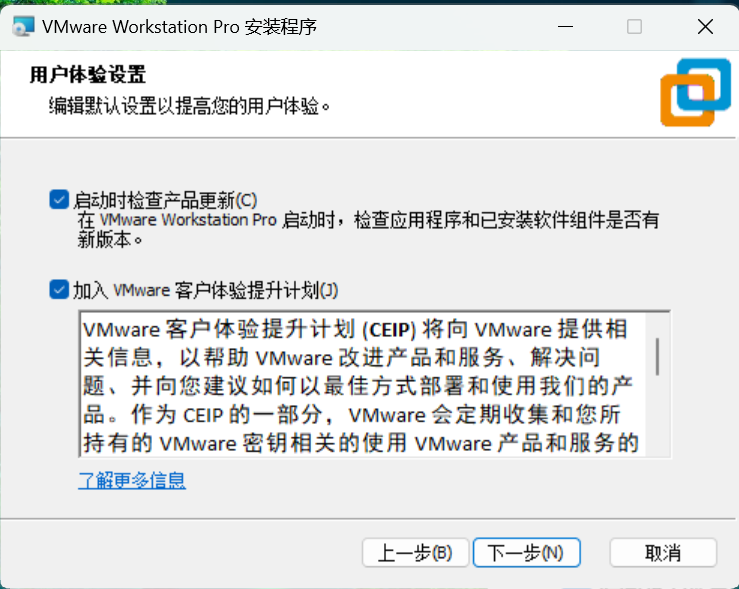Click the VMware installer icon in title bar
Image resolution: width=739 pixels, height=589 pixels.
[23, 26]
